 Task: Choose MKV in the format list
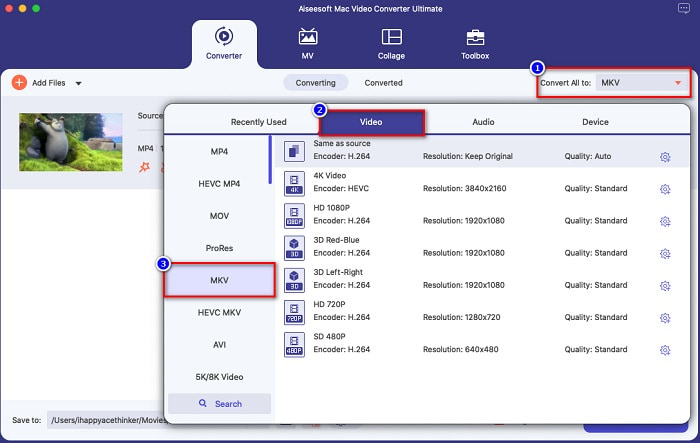click(219, 280)
